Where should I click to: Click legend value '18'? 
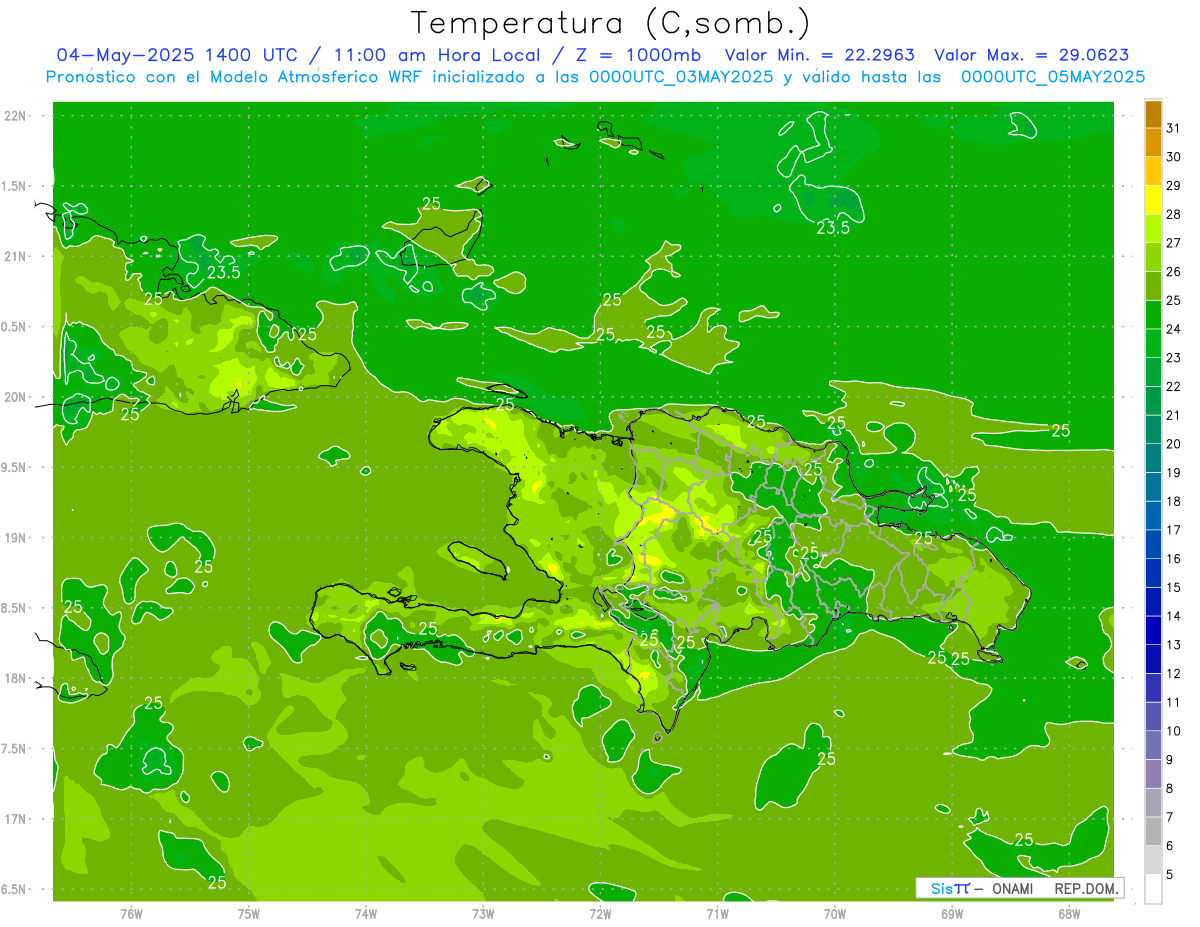pos(1174,502)
